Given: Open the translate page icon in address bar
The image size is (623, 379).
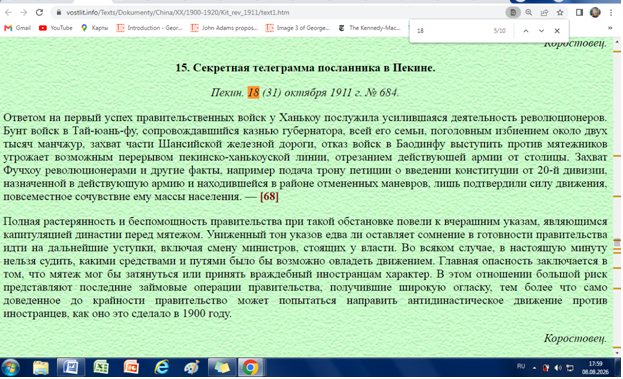Looking at the screenshot, I should 513,12.
